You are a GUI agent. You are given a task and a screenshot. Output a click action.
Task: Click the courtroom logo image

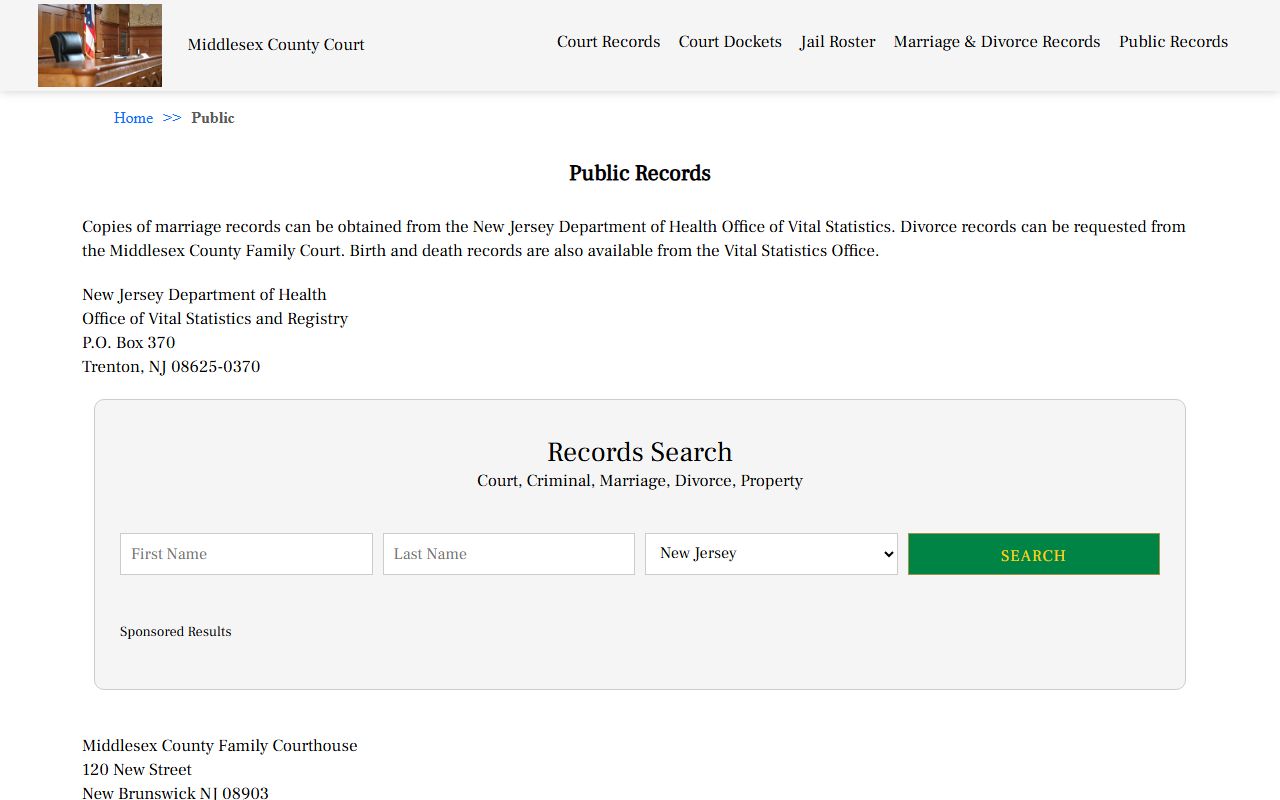click(x=100, y=45)
